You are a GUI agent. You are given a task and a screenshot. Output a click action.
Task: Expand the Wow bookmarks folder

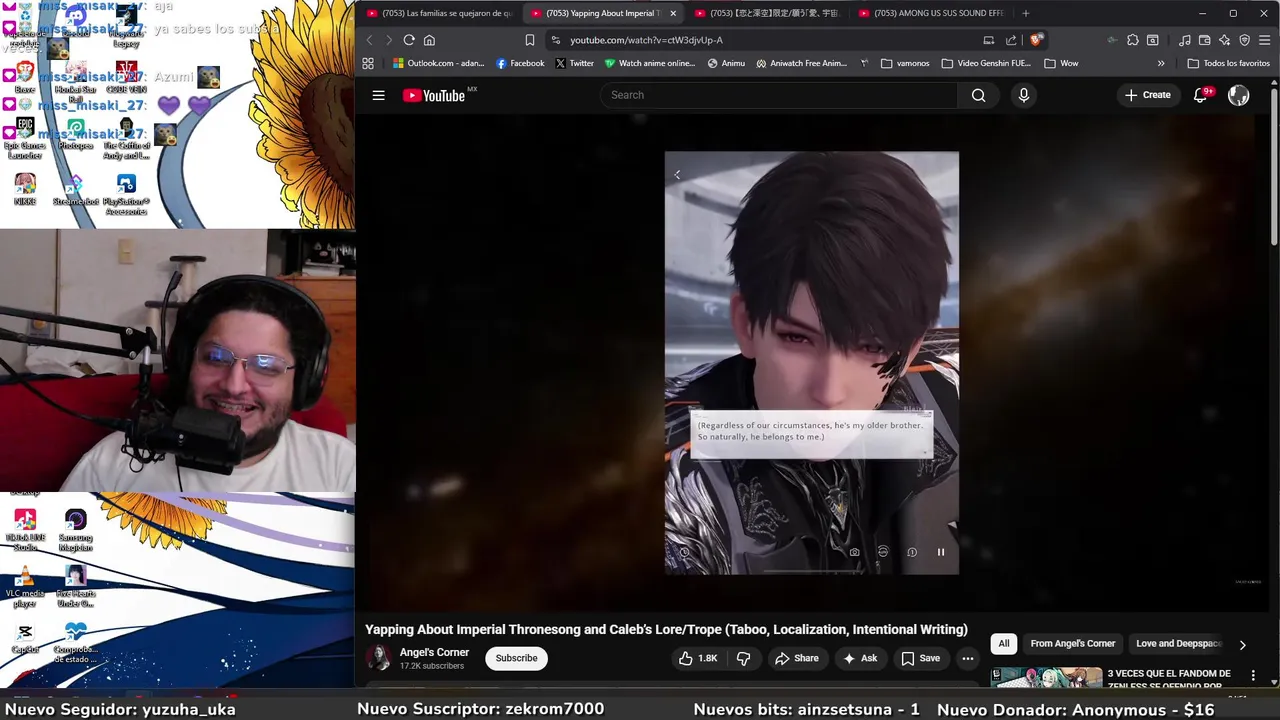[1061, 63]
